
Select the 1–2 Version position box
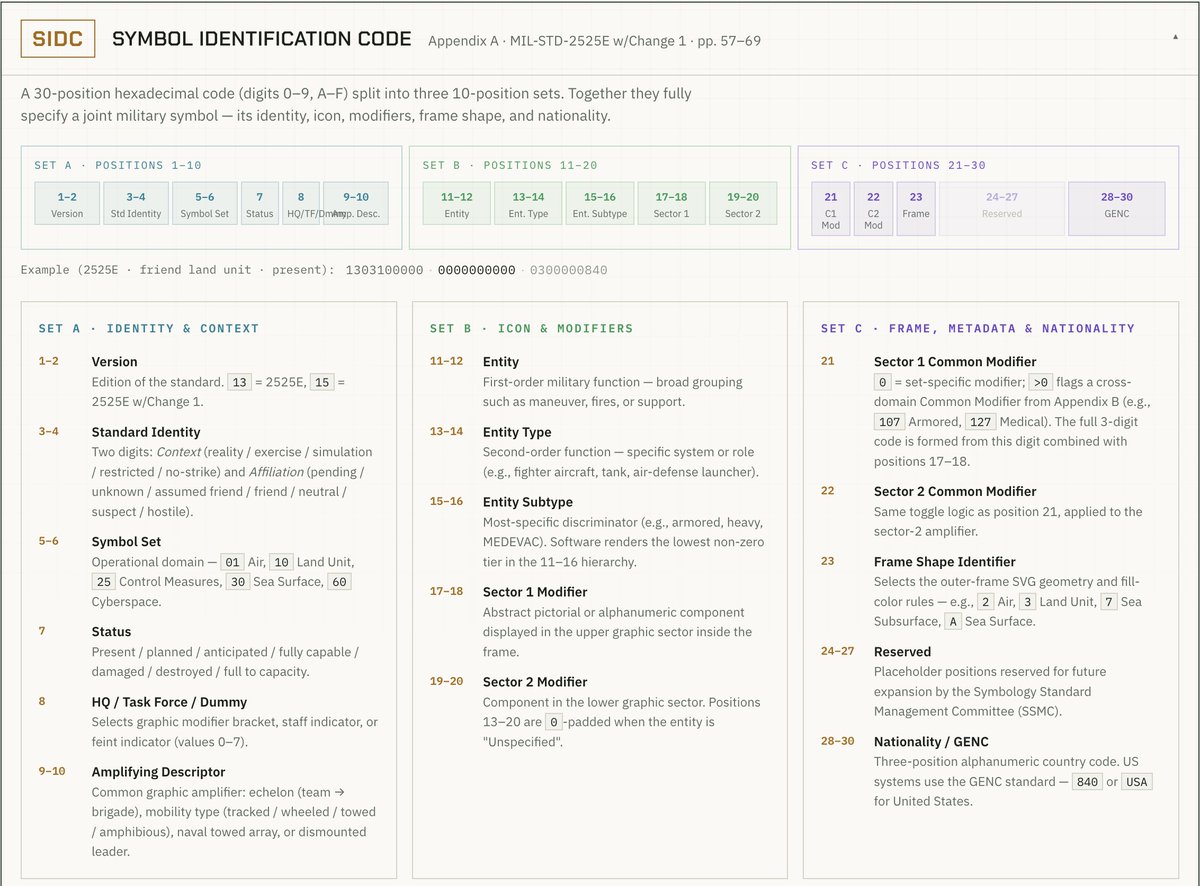[67, 203]
